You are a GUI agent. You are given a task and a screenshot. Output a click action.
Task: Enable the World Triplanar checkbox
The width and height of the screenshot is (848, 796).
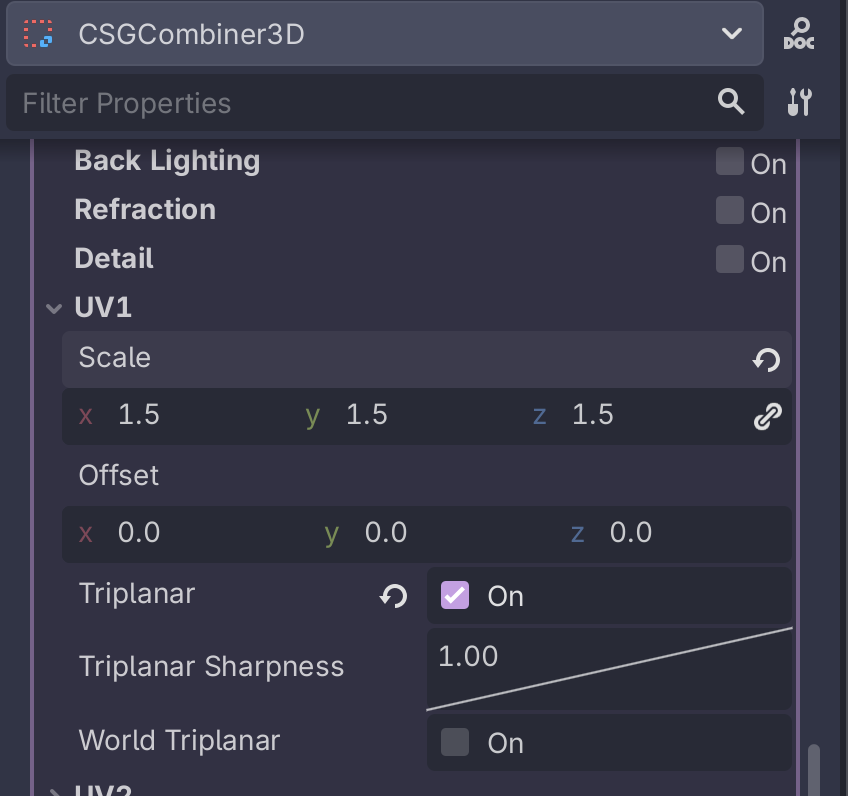point(455,742)
